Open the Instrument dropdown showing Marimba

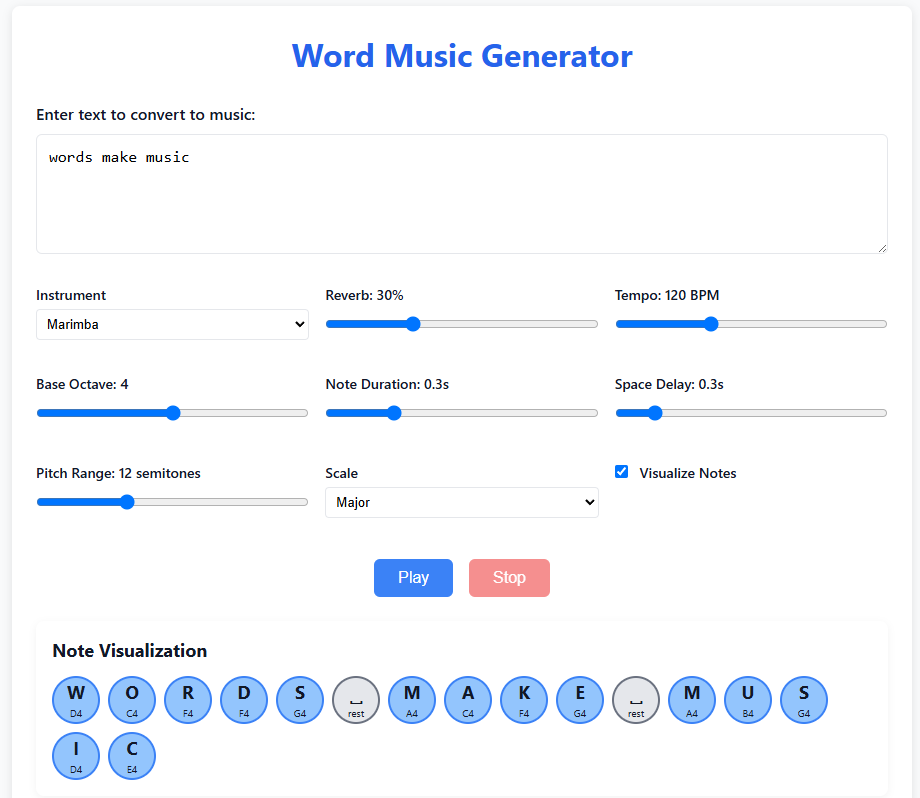click(x=172, y=324)
